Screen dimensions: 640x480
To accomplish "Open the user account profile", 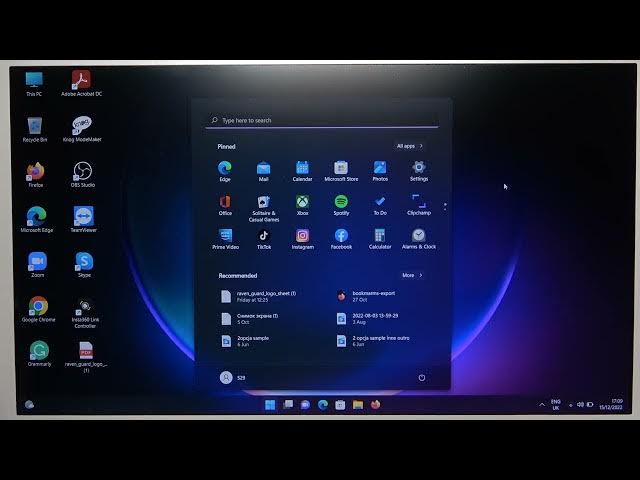I will 232,378.
